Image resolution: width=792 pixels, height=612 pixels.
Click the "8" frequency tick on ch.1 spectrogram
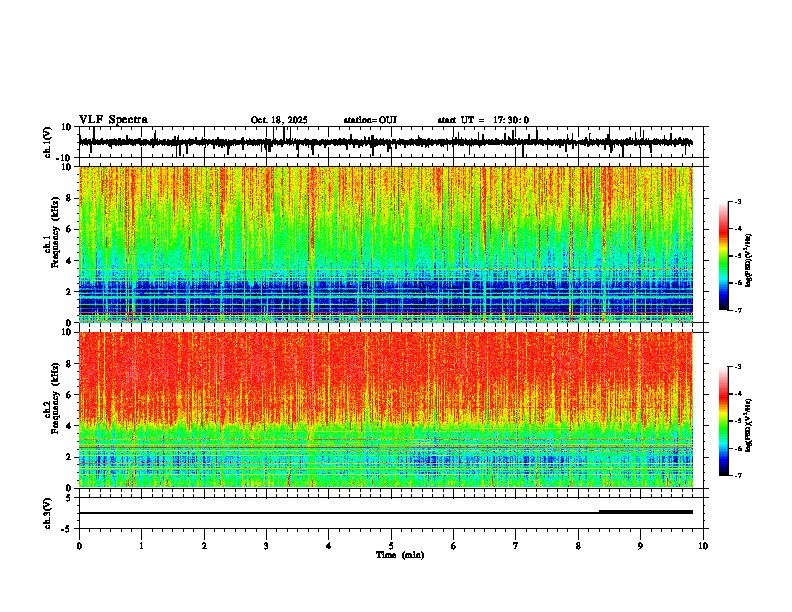tap(70, 198)
